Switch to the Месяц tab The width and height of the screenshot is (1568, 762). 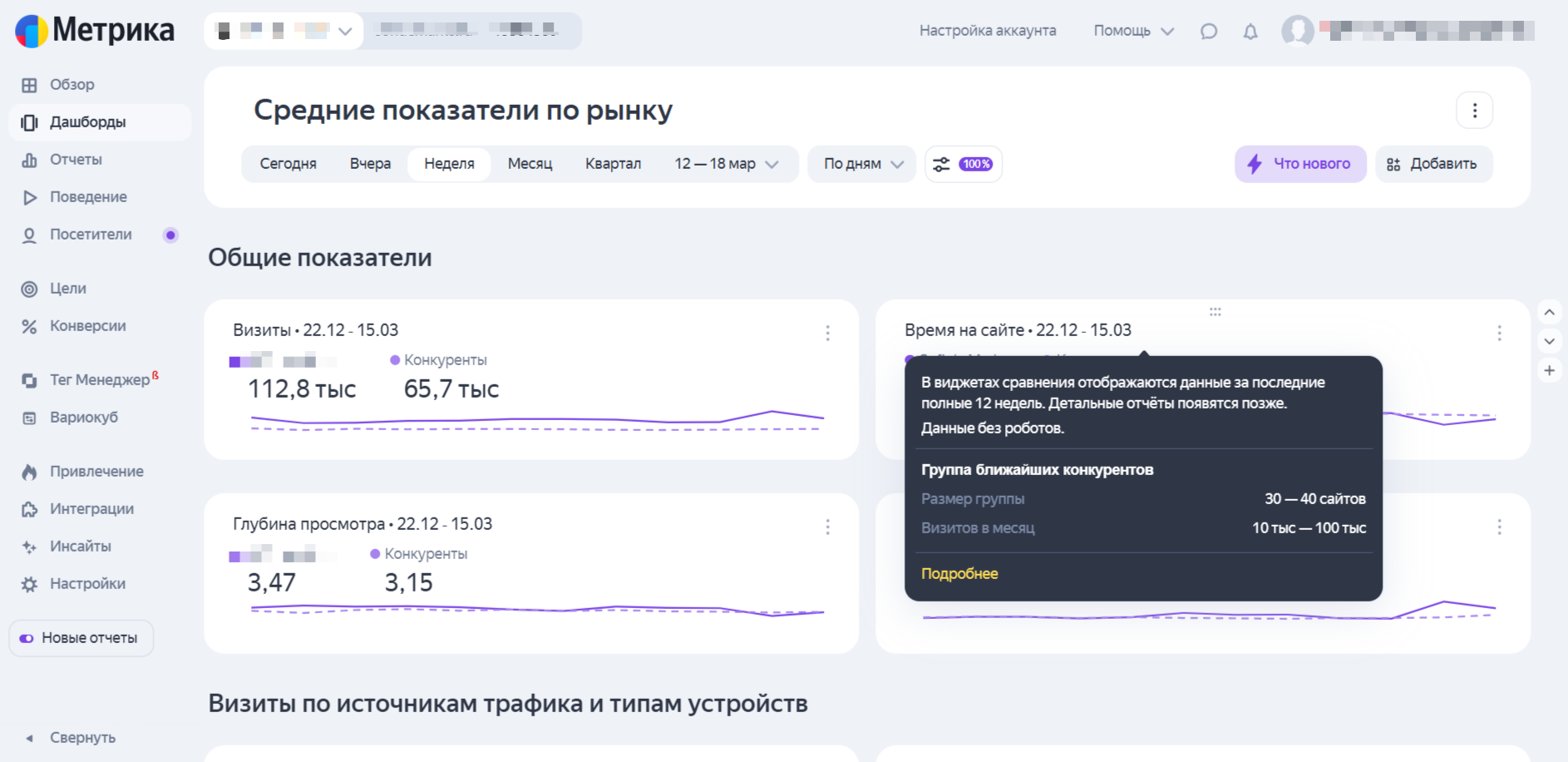[530, 163]
